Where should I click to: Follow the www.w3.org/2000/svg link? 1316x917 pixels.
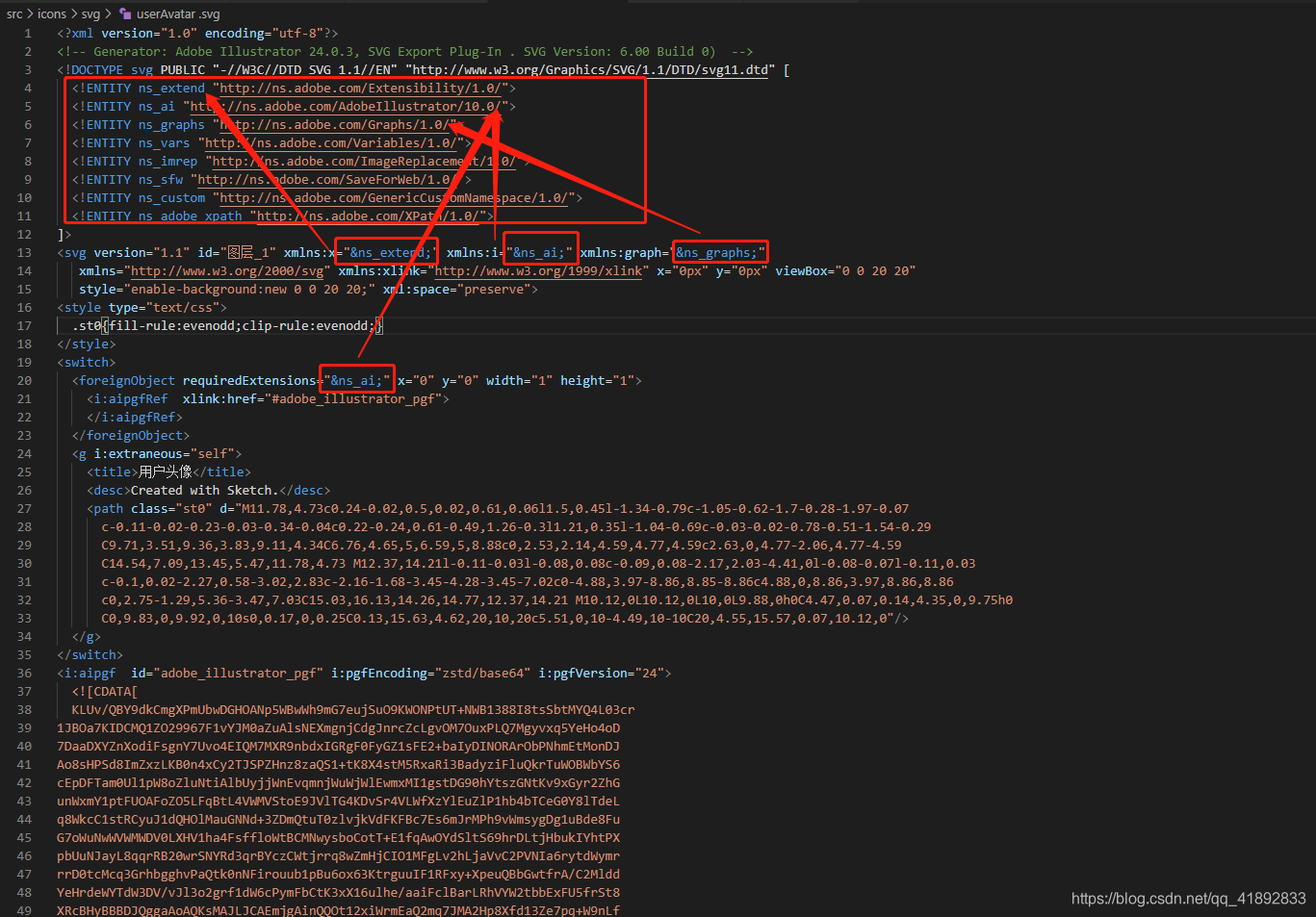pyautogui.click(x=227, y=271)
